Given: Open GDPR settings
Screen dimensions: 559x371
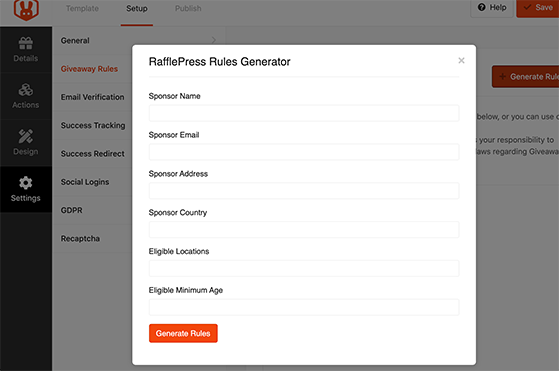Looking at the screenshot, I should 71,210.
